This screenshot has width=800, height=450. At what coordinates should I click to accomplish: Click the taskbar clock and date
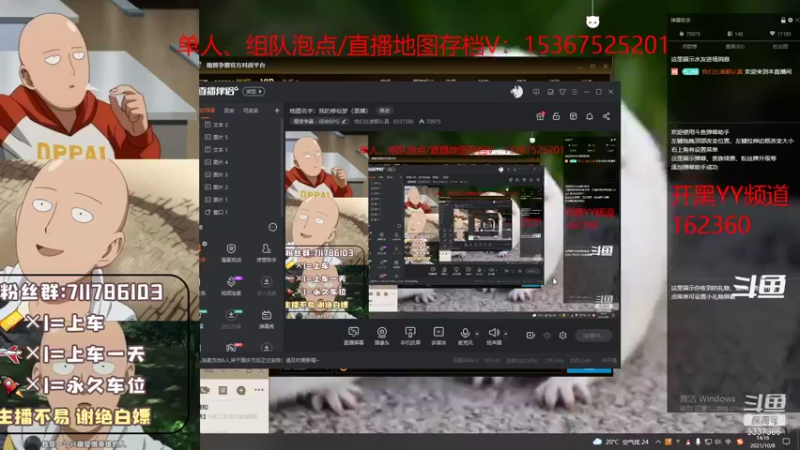tap(763, 442)
